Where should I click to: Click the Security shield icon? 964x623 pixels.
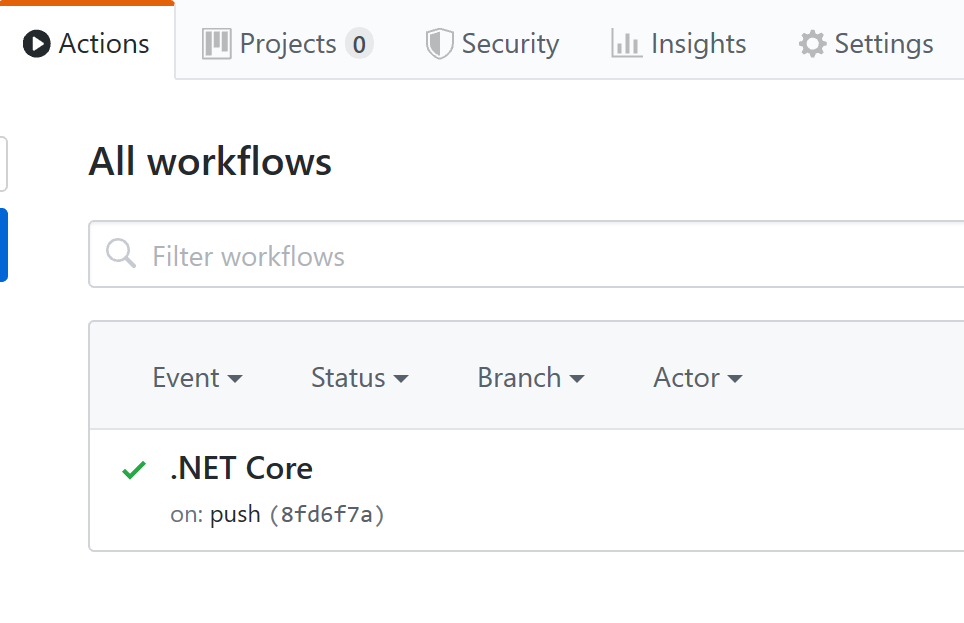pyautogui.click(x=439, y=44)
